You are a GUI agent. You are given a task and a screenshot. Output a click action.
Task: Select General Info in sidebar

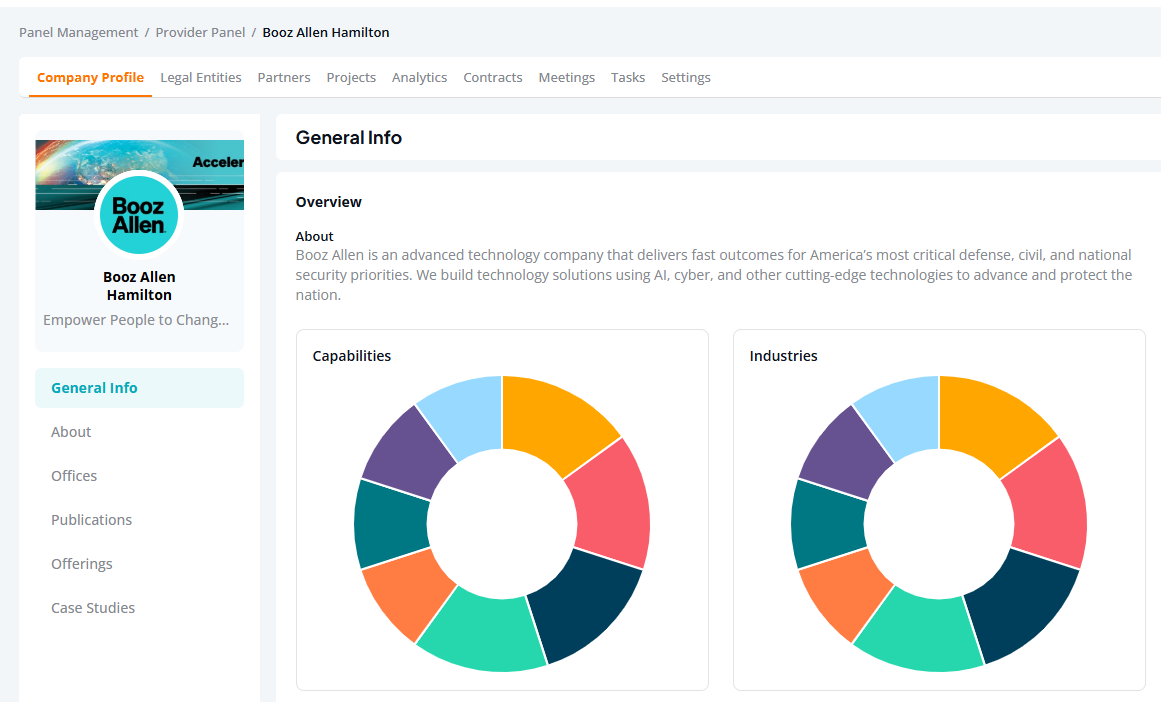click(139, 388)
